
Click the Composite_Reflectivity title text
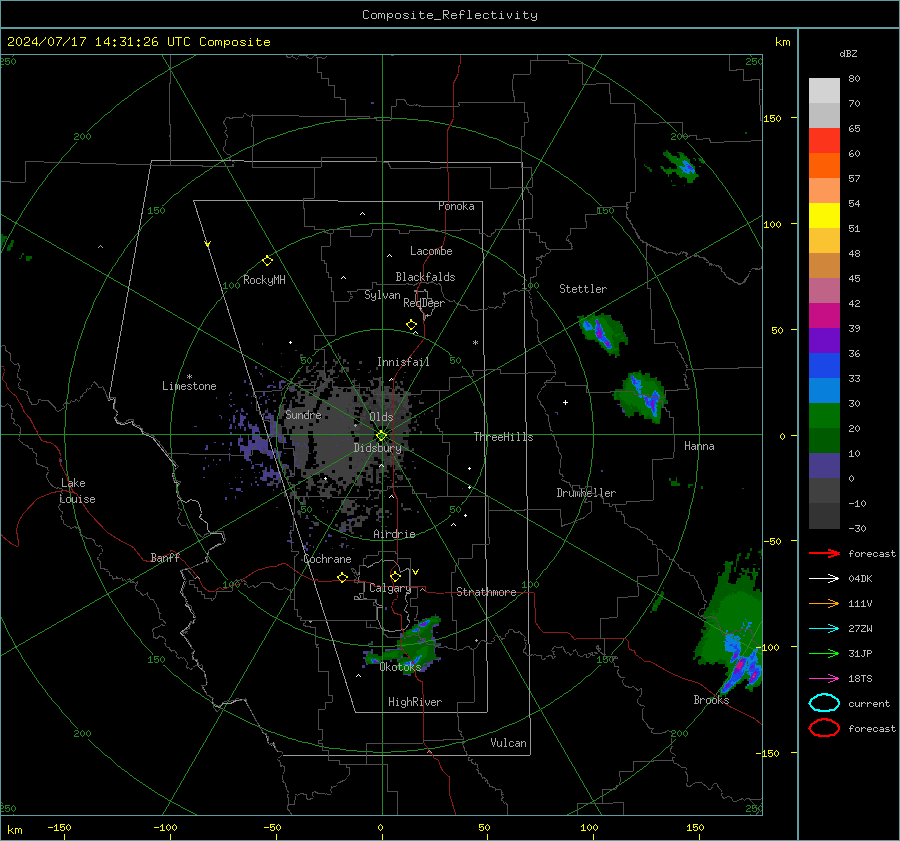pyautogui.click(x=449, y=15)
